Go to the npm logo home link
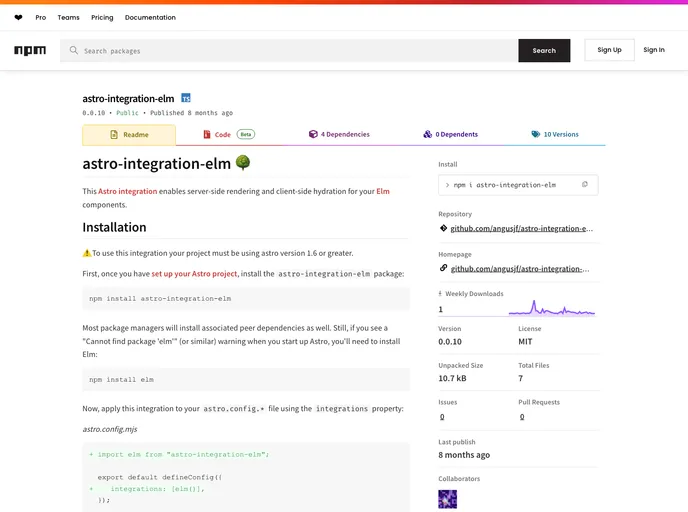The width and height of the screenshot is (688, 512). (30, 50)
